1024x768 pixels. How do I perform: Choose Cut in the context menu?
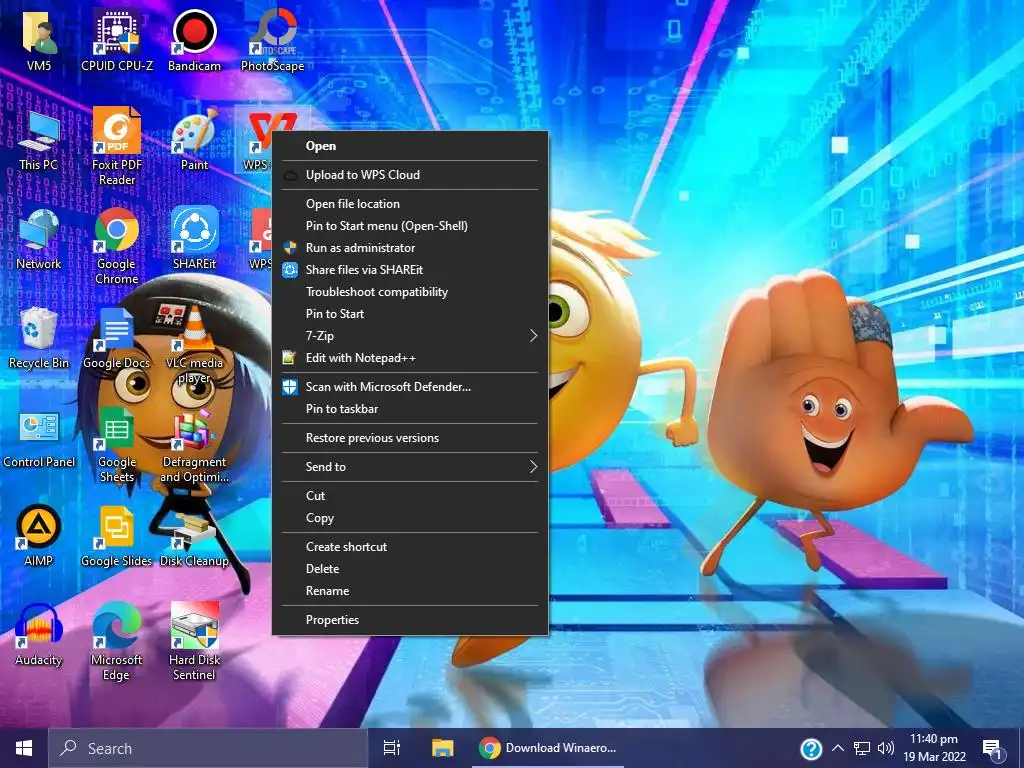click(x=409, y=496)
